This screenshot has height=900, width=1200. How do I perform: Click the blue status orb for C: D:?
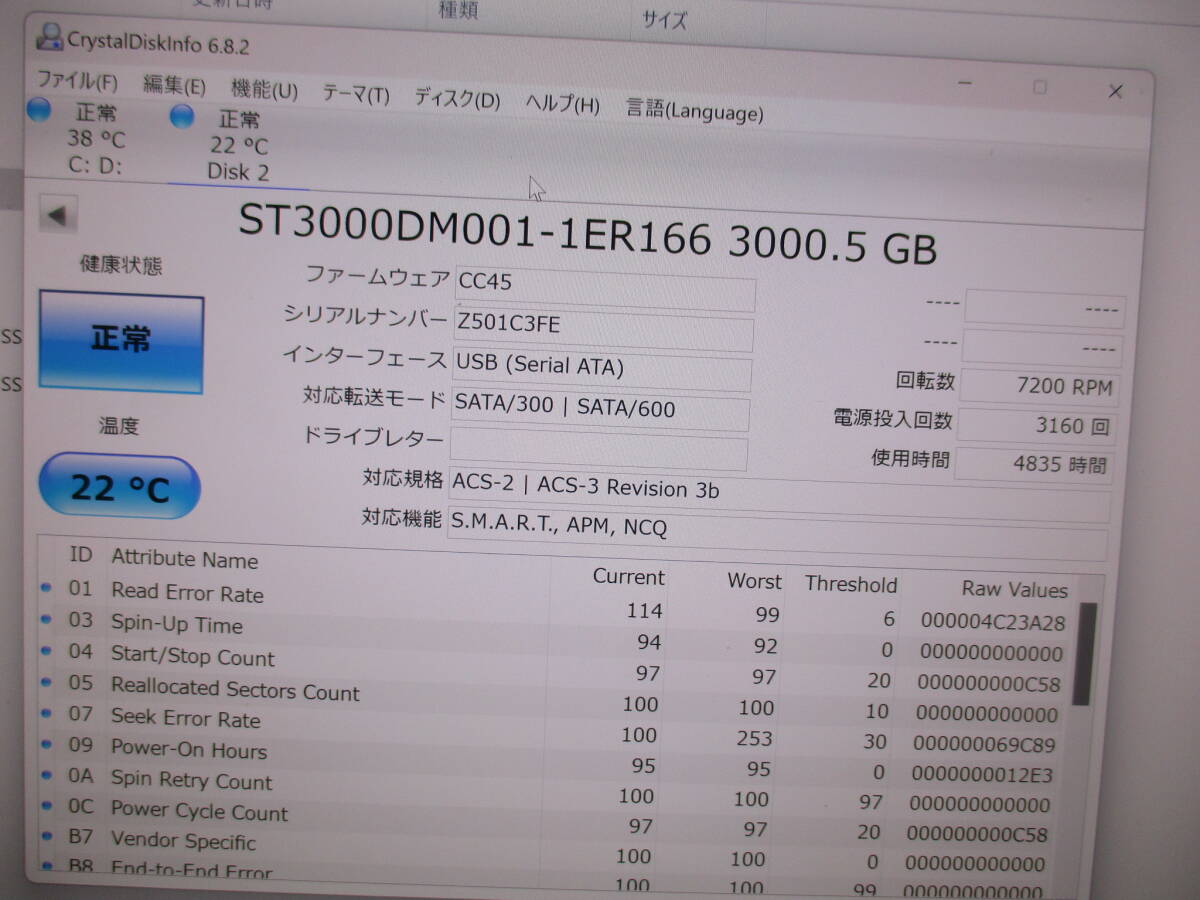click(39, 109)
